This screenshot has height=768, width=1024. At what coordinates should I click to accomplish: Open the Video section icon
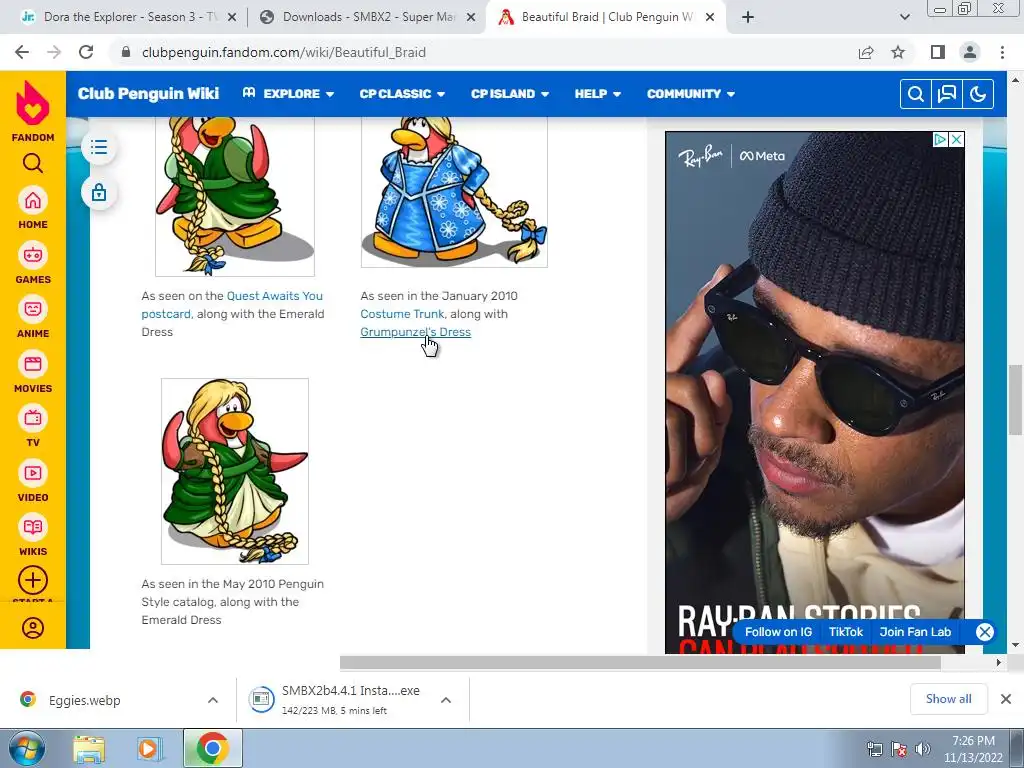33,473
